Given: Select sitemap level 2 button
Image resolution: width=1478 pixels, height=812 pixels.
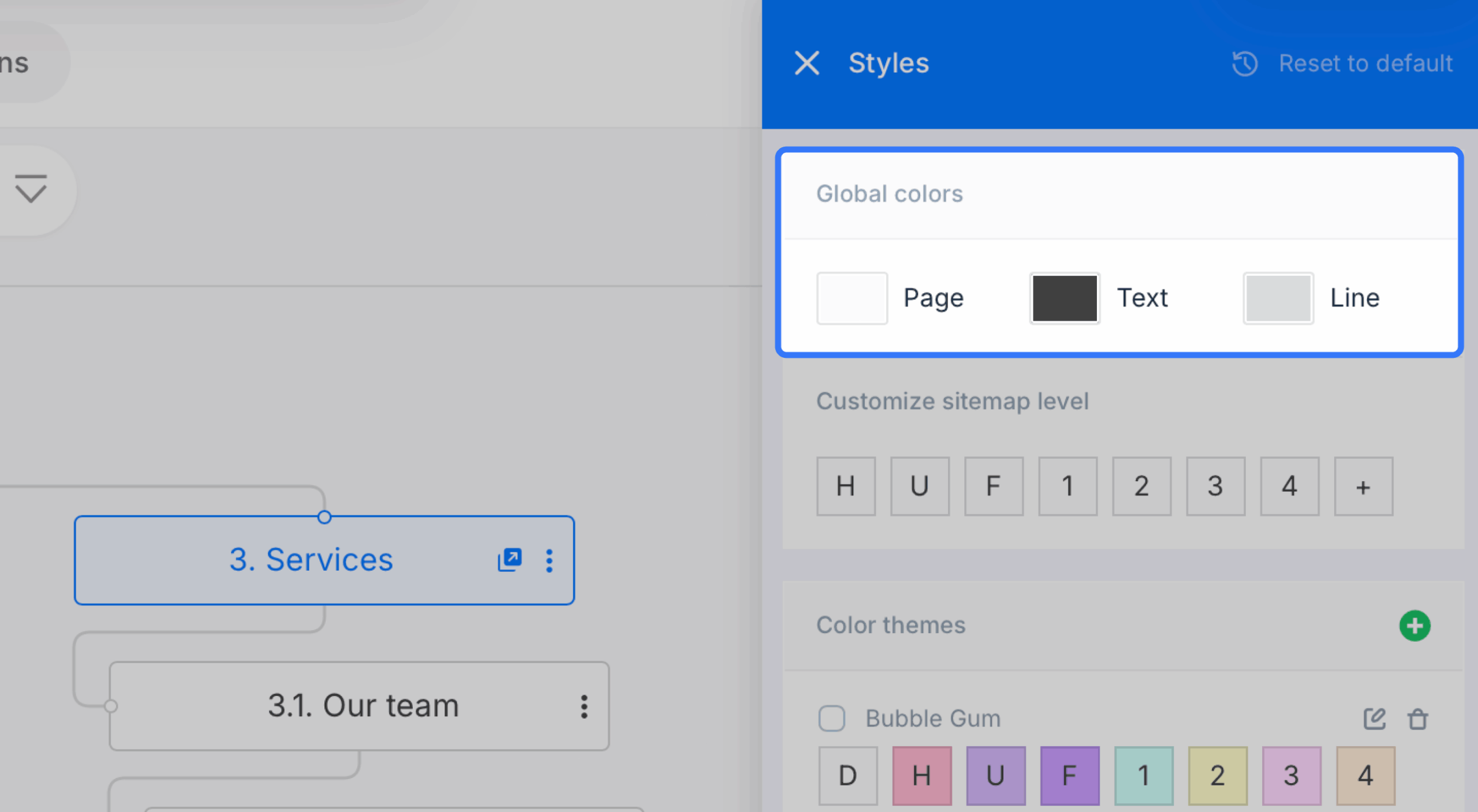Looking at the screenshot, I should 1141,486.
